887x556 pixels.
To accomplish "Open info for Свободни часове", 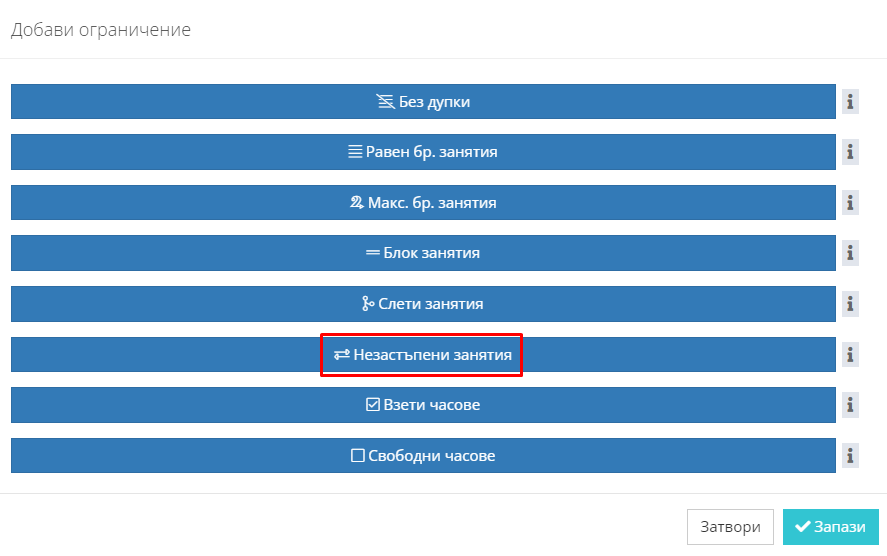I will (x=850, y=455).
